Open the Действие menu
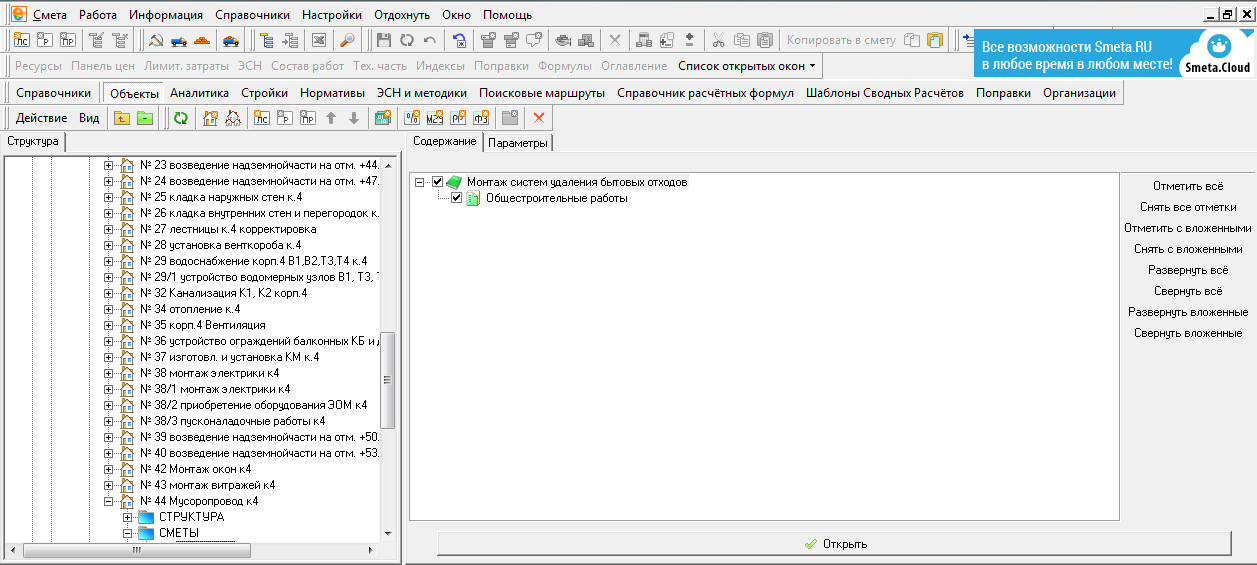The height and width of the screenshot is (565, 1257). [x=41, y=118]
